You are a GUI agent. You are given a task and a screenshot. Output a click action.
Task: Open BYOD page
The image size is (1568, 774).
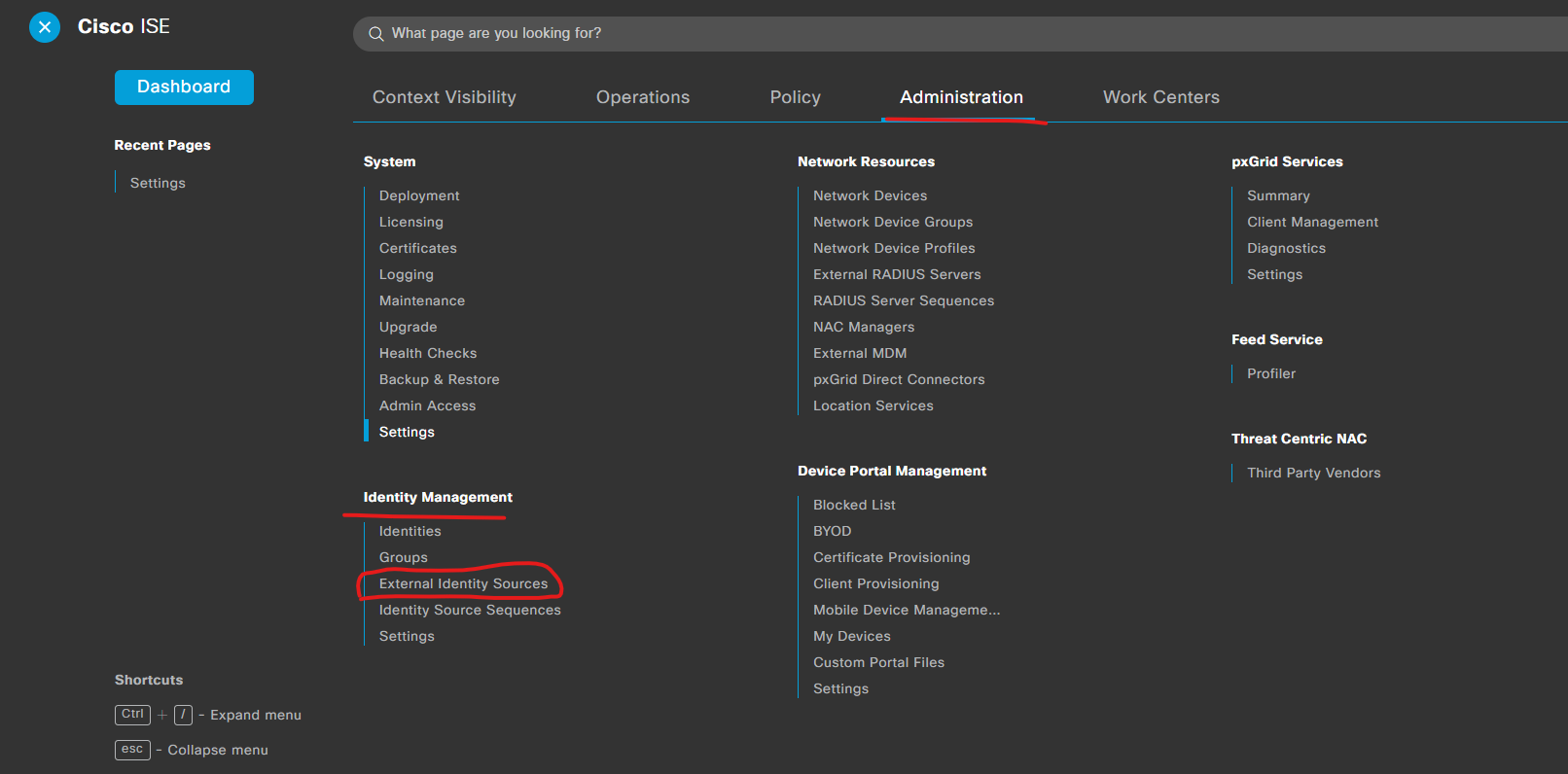pos(833,531)
